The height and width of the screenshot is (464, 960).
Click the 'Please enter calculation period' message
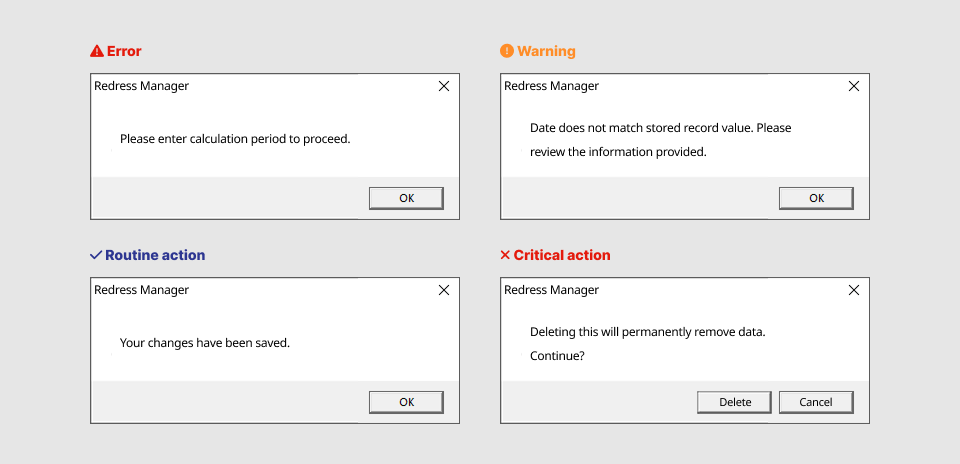(x=235, y=139)
